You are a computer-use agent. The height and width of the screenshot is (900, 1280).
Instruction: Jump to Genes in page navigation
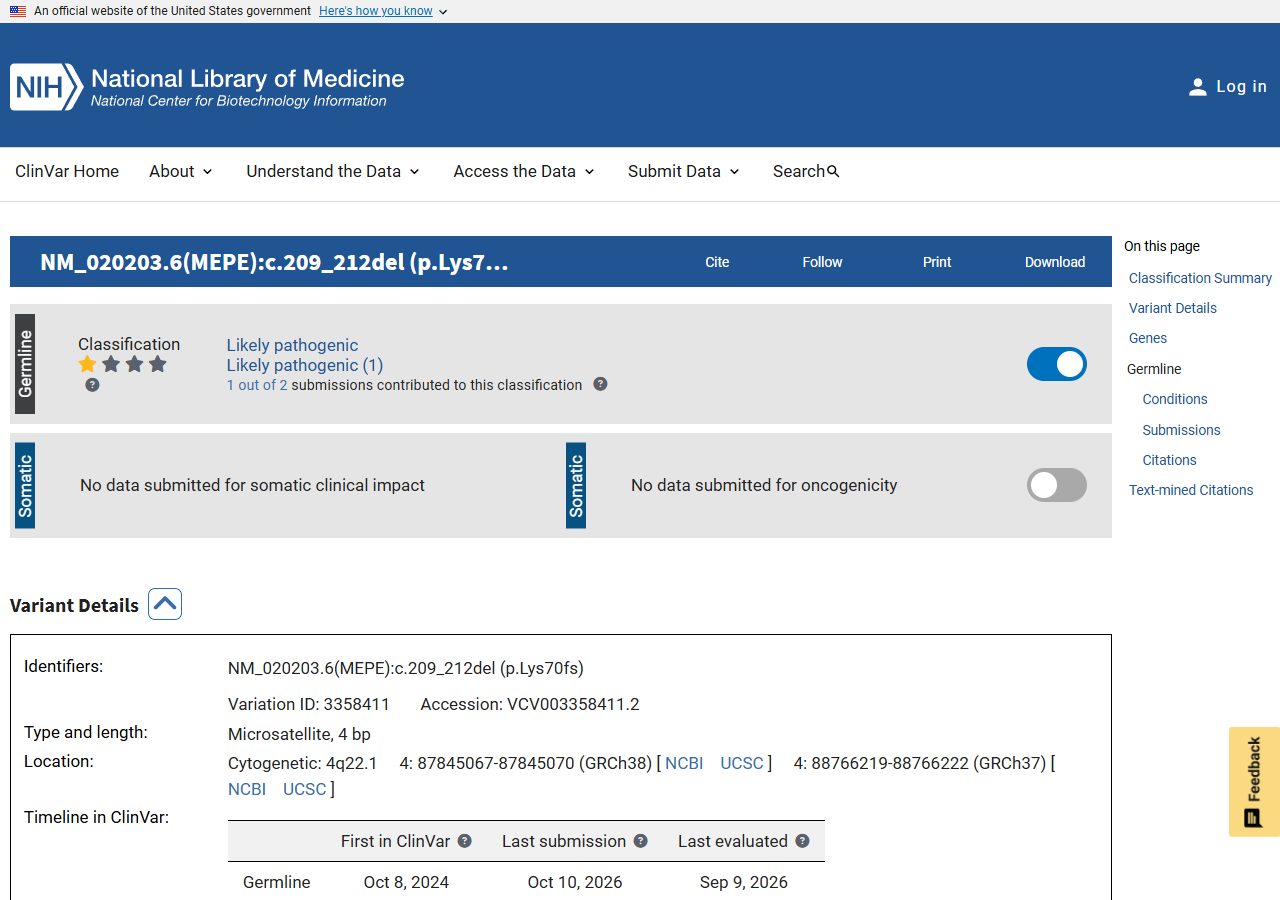coord(1148,338)
